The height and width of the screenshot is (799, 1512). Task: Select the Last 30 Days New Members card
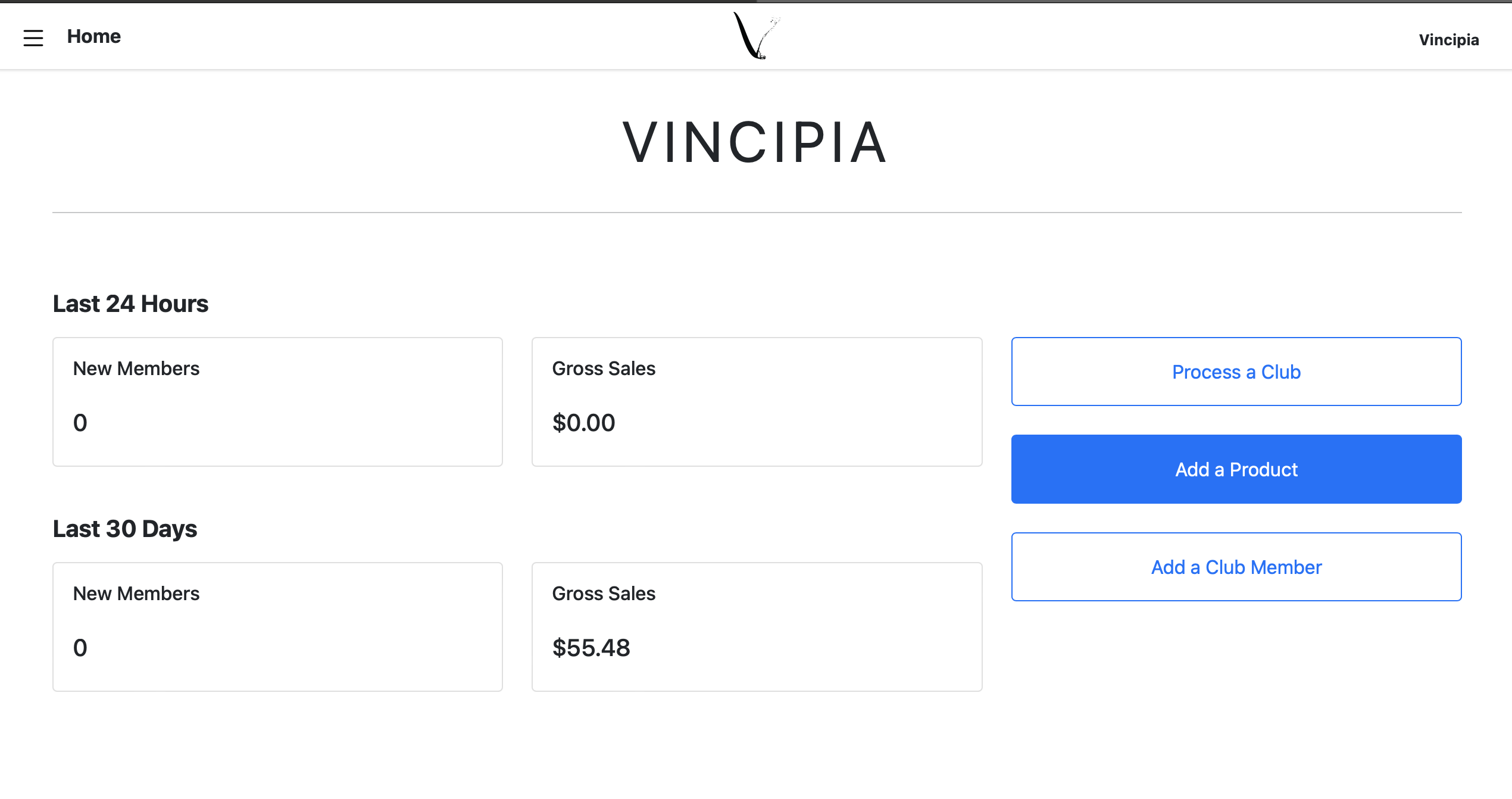277,627
